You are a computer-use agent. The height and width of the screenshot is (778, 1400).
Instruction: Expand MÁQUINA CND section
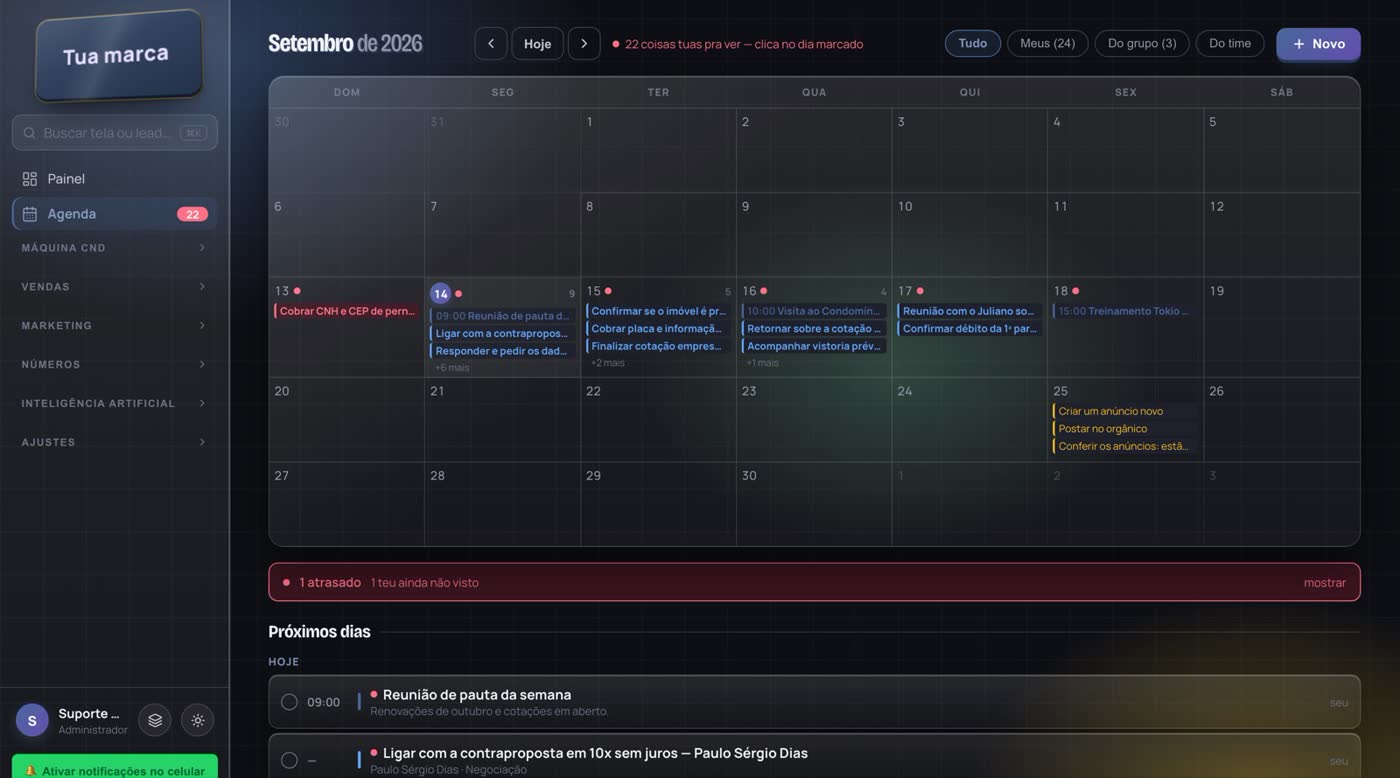click(x=114, y=248)
